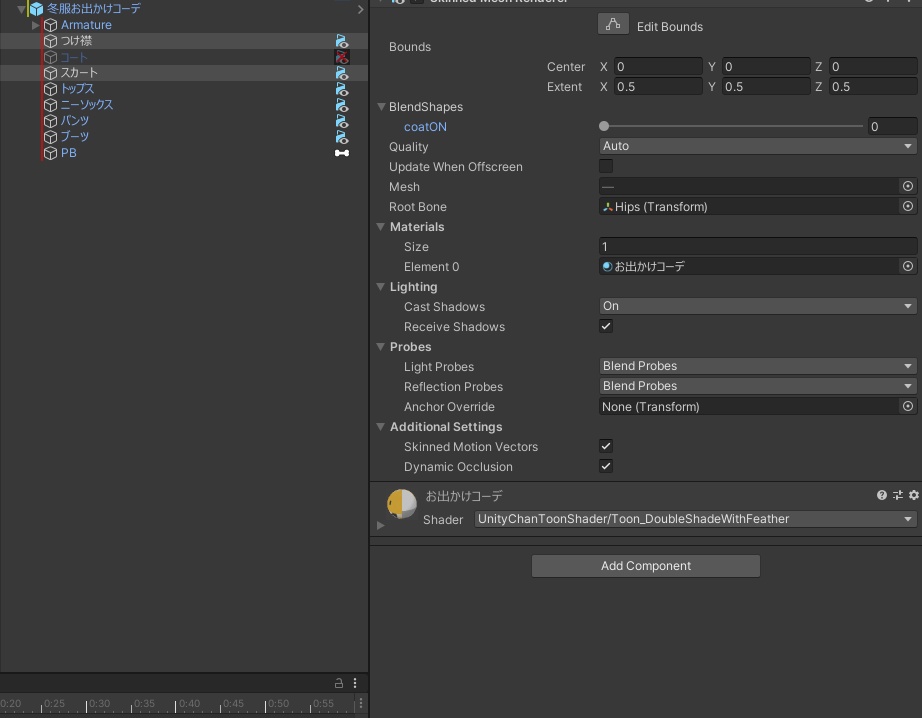Select the スカート row in the hierarchy

pyautogui.click(x=184, y=73)
